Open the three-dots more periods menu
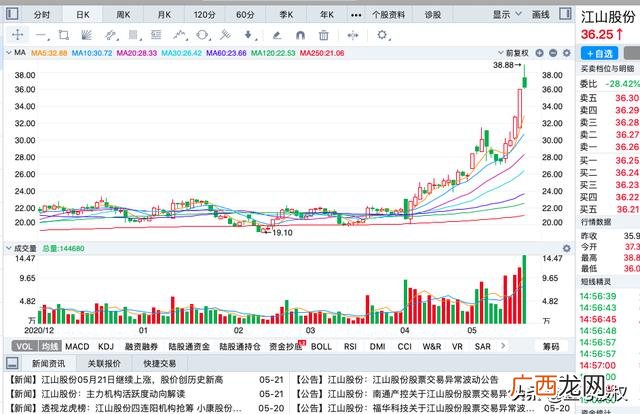The width and height of the screenshot is (640, 414). [x=356, y=15]
